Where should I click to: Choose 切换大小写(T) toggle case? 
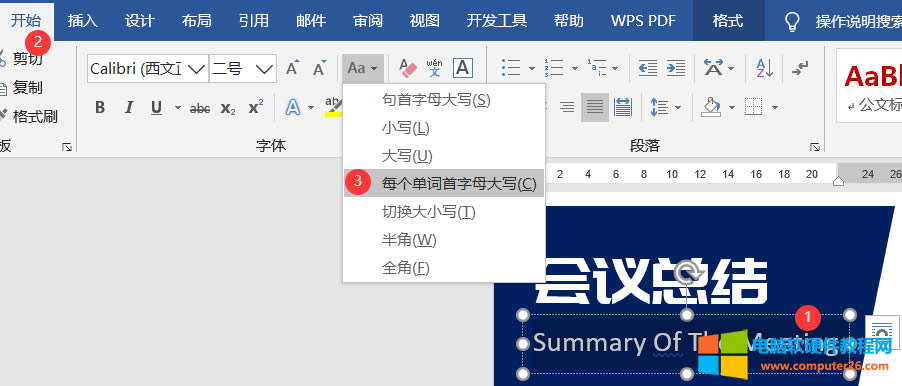pyautogui.click(x=444, y=211)
